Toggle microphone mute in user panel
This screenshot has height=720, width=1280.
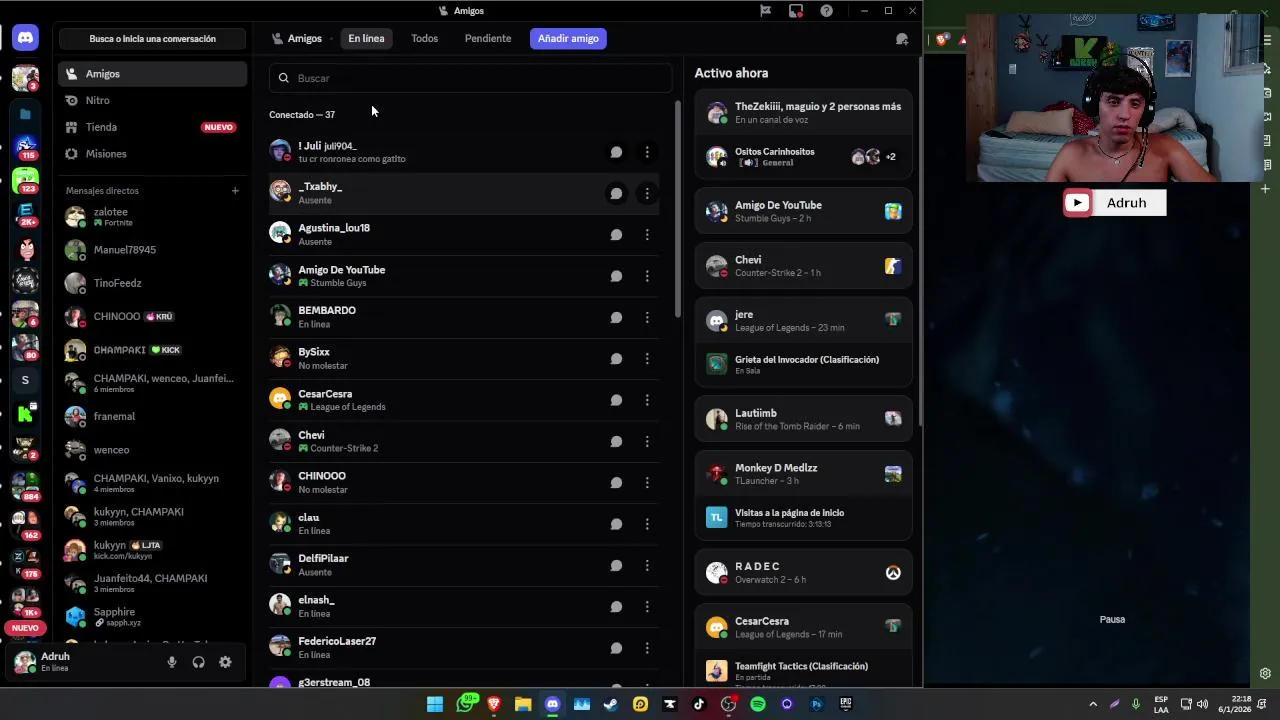click(x=172, y=662)
